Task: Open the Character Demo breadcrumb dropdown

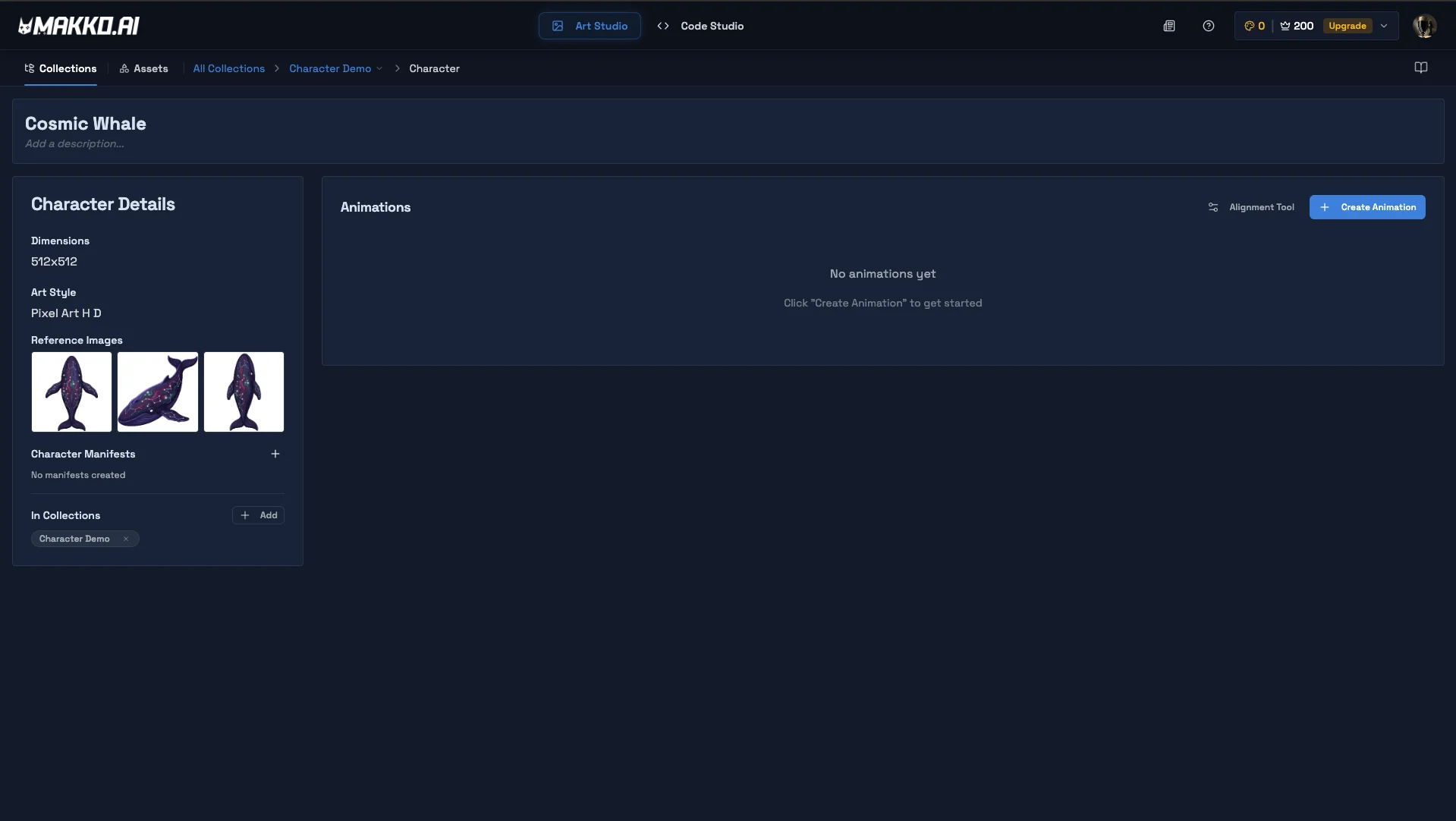Action: coord(379,68)
